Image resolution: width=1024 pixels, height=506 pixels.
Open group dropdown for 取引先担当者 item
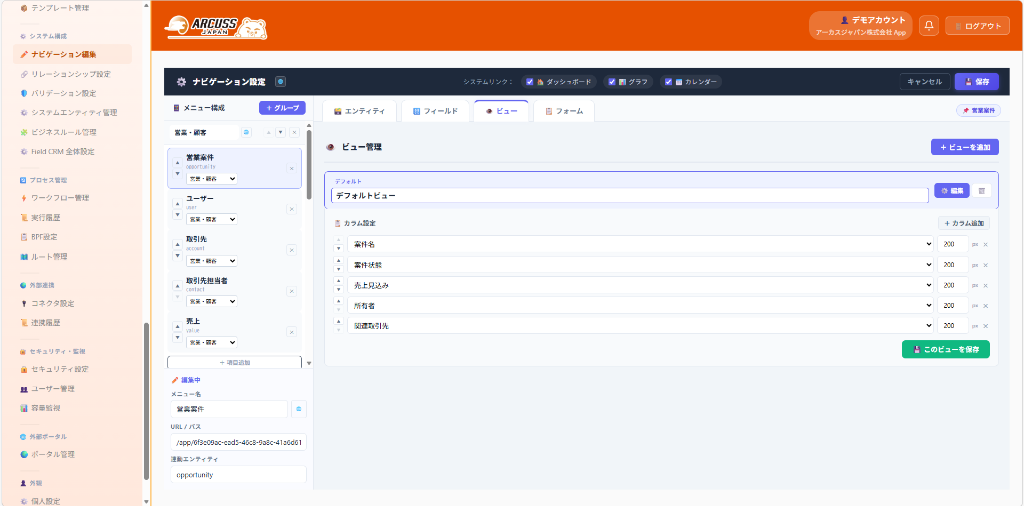(x=212, y=301)
